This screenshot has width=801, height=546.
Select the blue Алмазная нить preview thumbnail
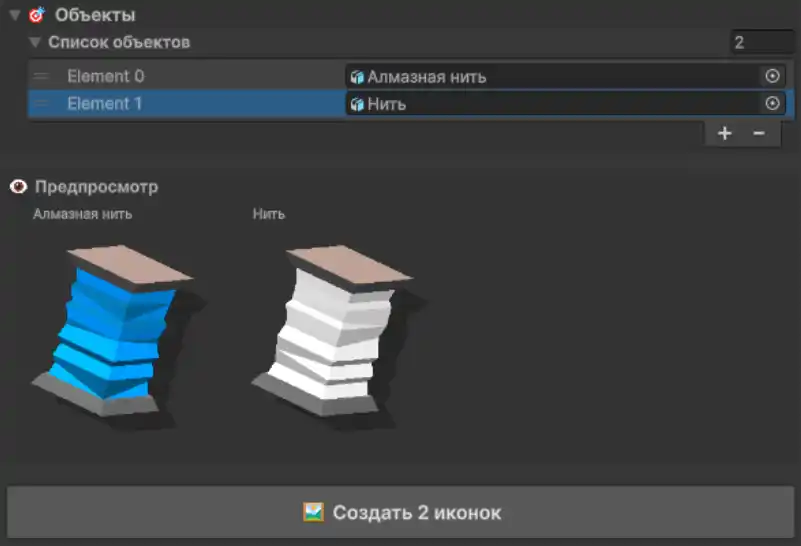point(119,336)
